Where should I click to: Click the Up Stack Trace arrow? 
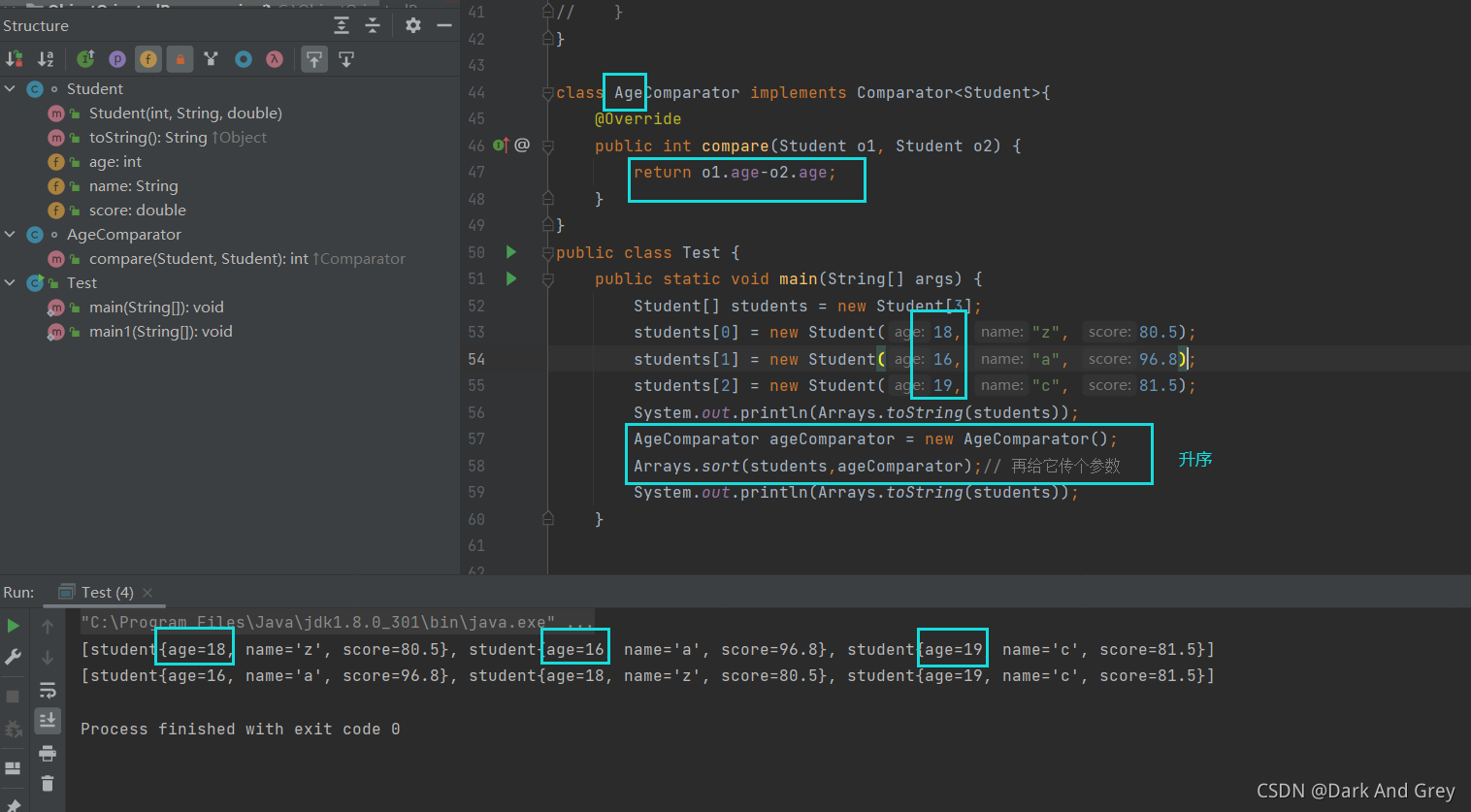click(48, 626)
